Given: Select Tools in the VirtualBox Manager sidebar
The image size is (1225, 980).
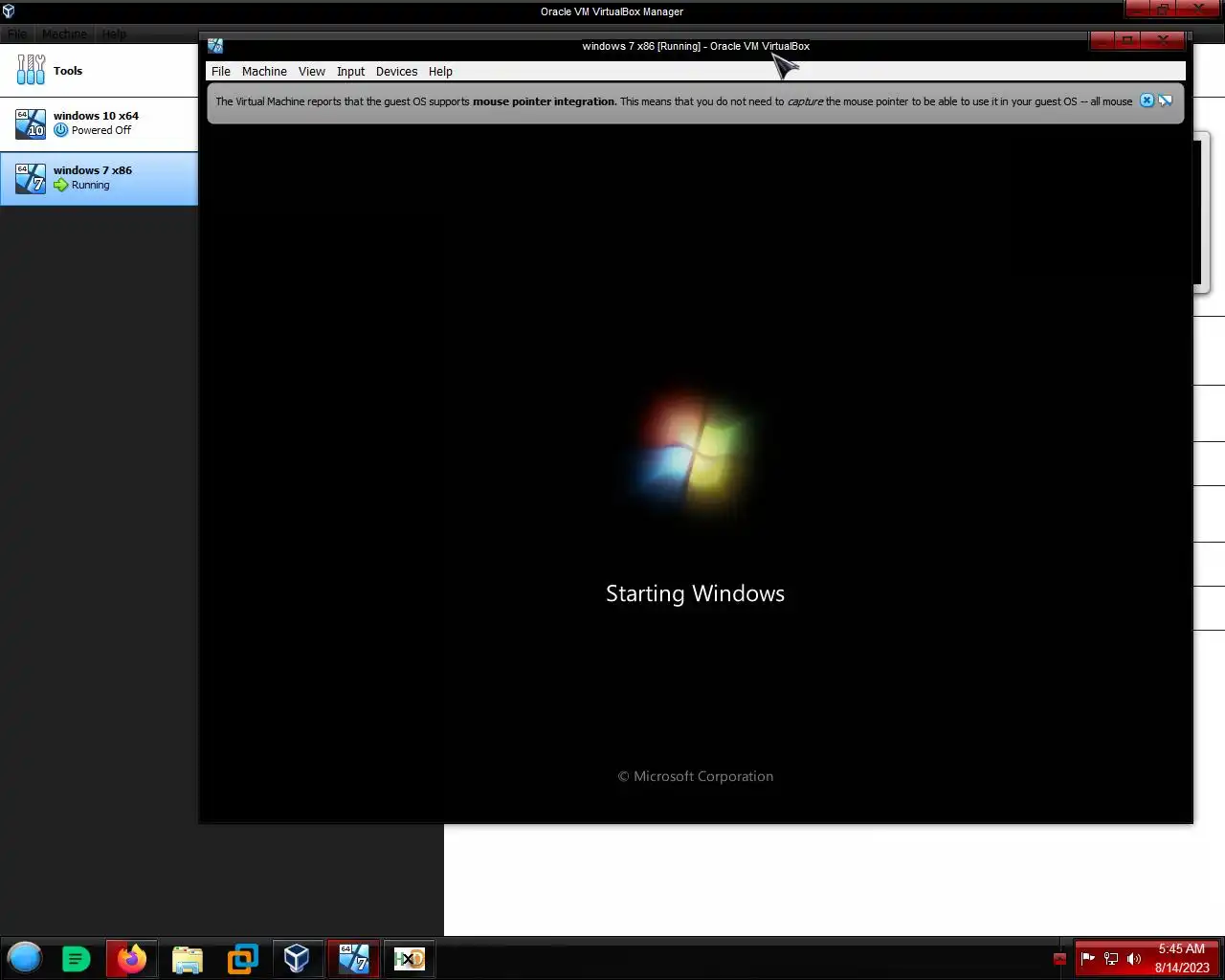Looking at the screenshot, I should (100, 71).
